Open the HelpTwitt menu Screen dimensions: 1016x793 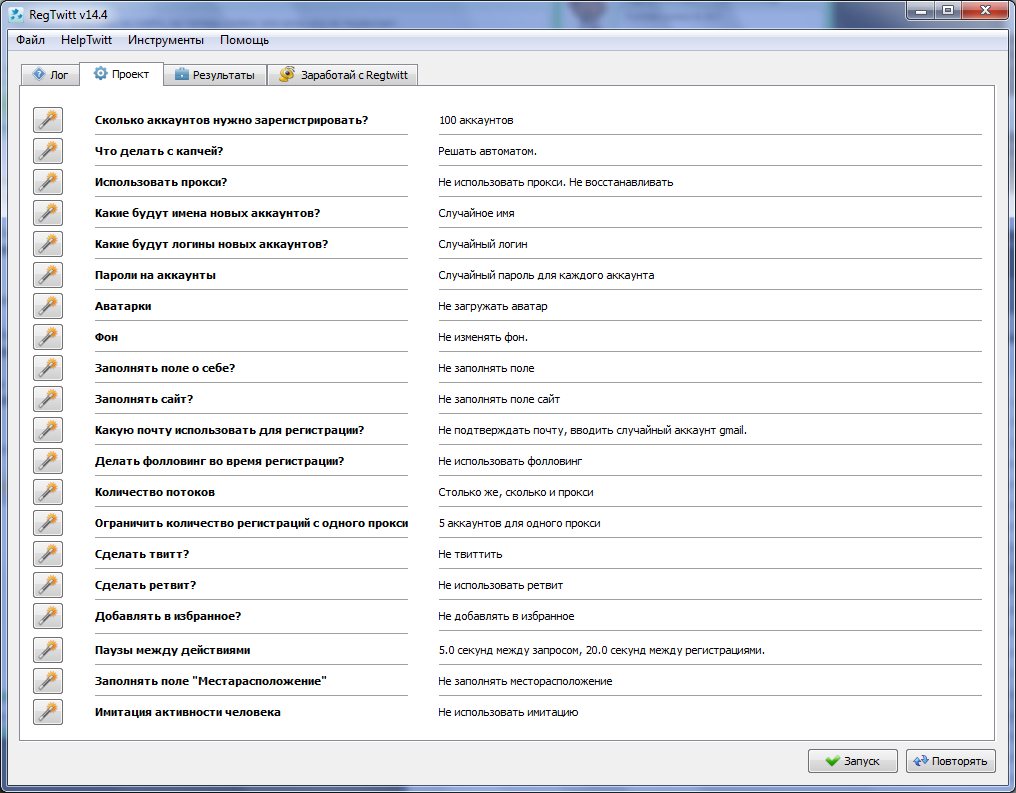pos(86,40)
